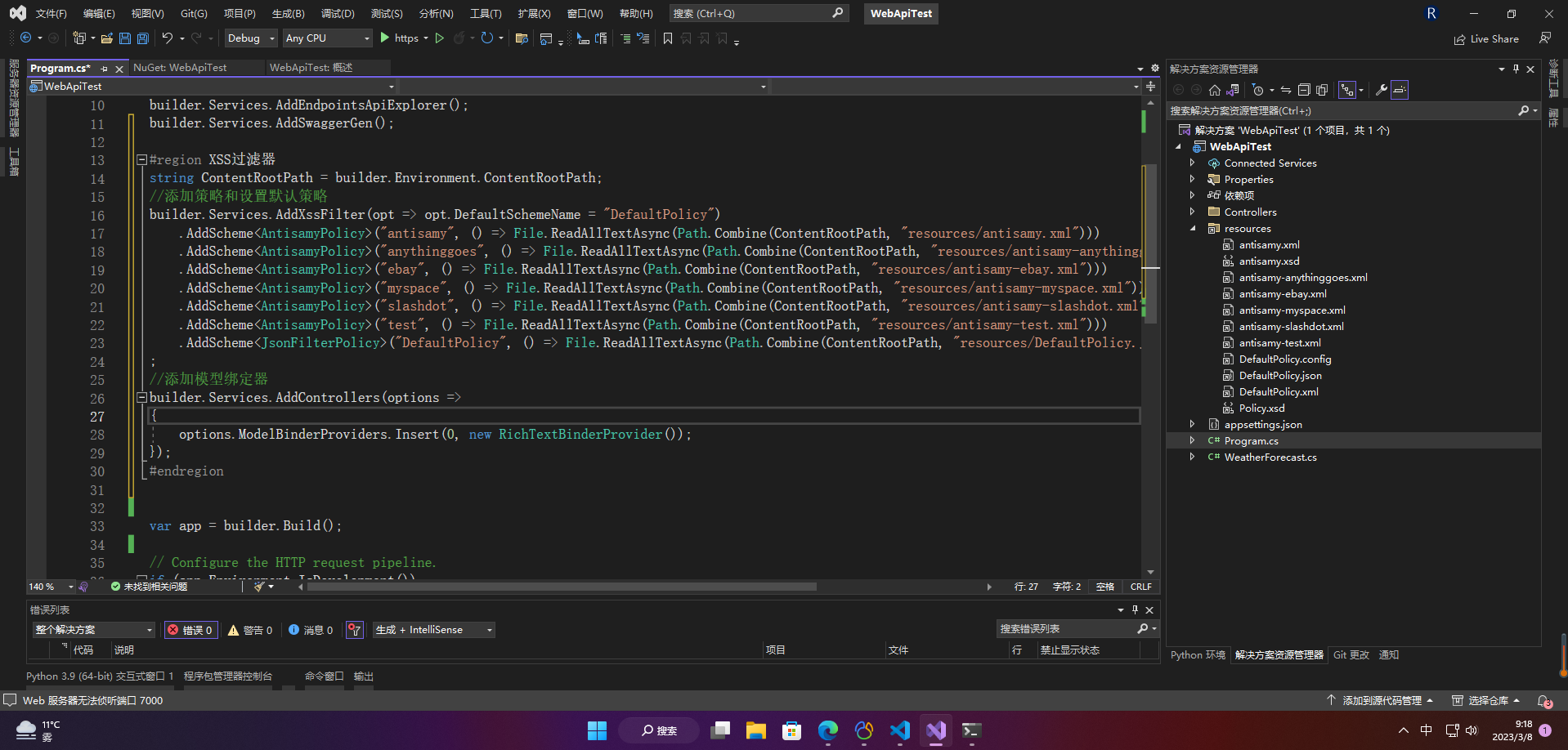1568x750 pixels.
Task: Click the bookmark icon in toolbar
Action: click(x=668, y=38)
